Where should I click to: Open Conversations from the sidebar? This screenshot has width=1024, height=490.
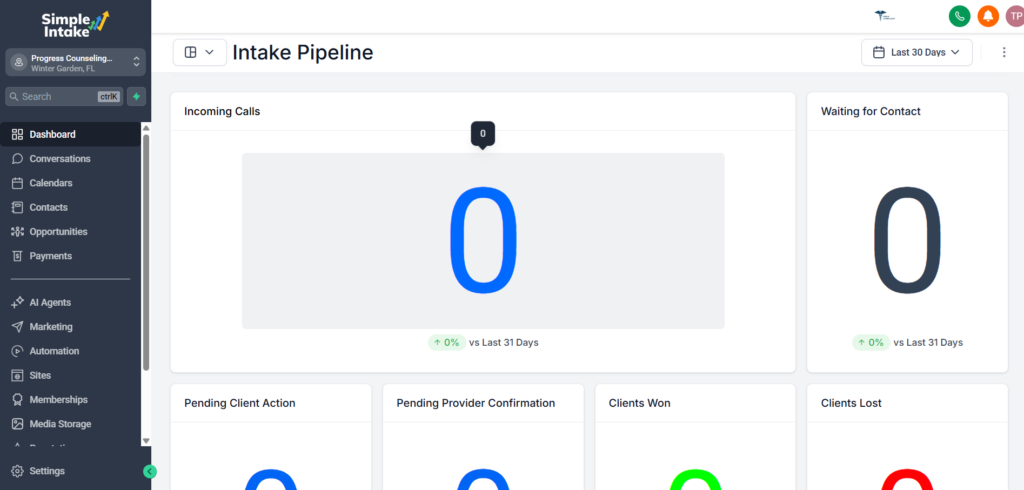coord(59,159)
